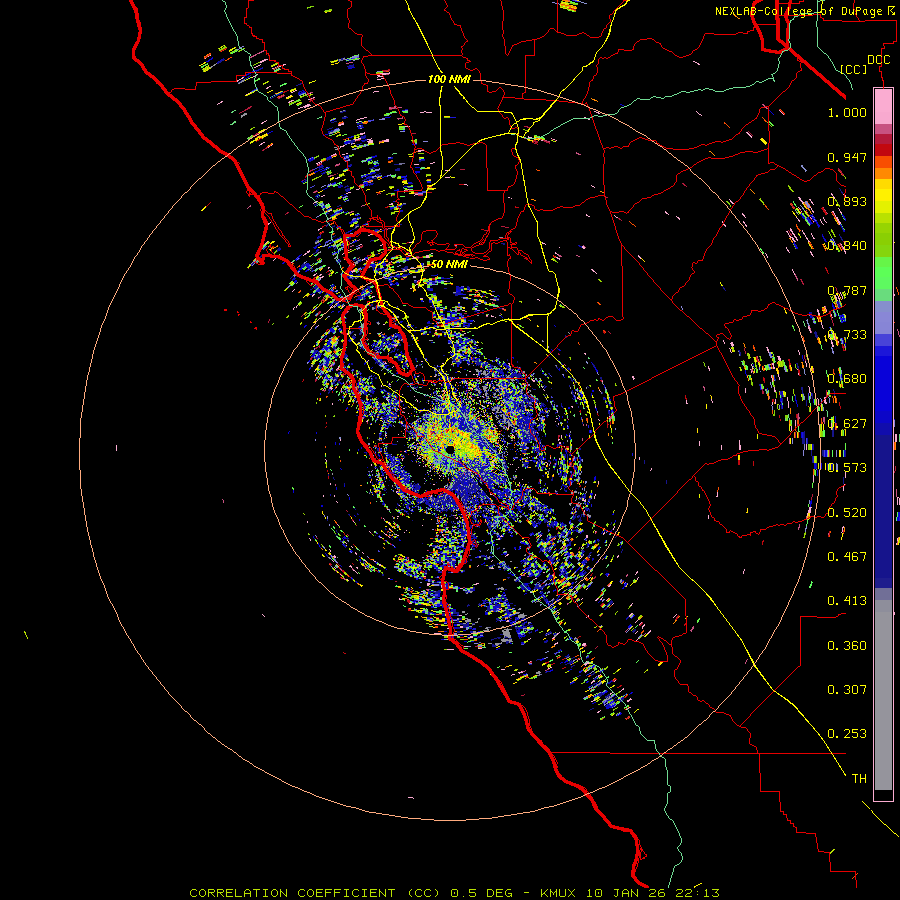The height and width of the screenshot is (900, 900).
Task: Click the [CC] product label above the scale
Action: pyautogui.click(x=854, y=69)
